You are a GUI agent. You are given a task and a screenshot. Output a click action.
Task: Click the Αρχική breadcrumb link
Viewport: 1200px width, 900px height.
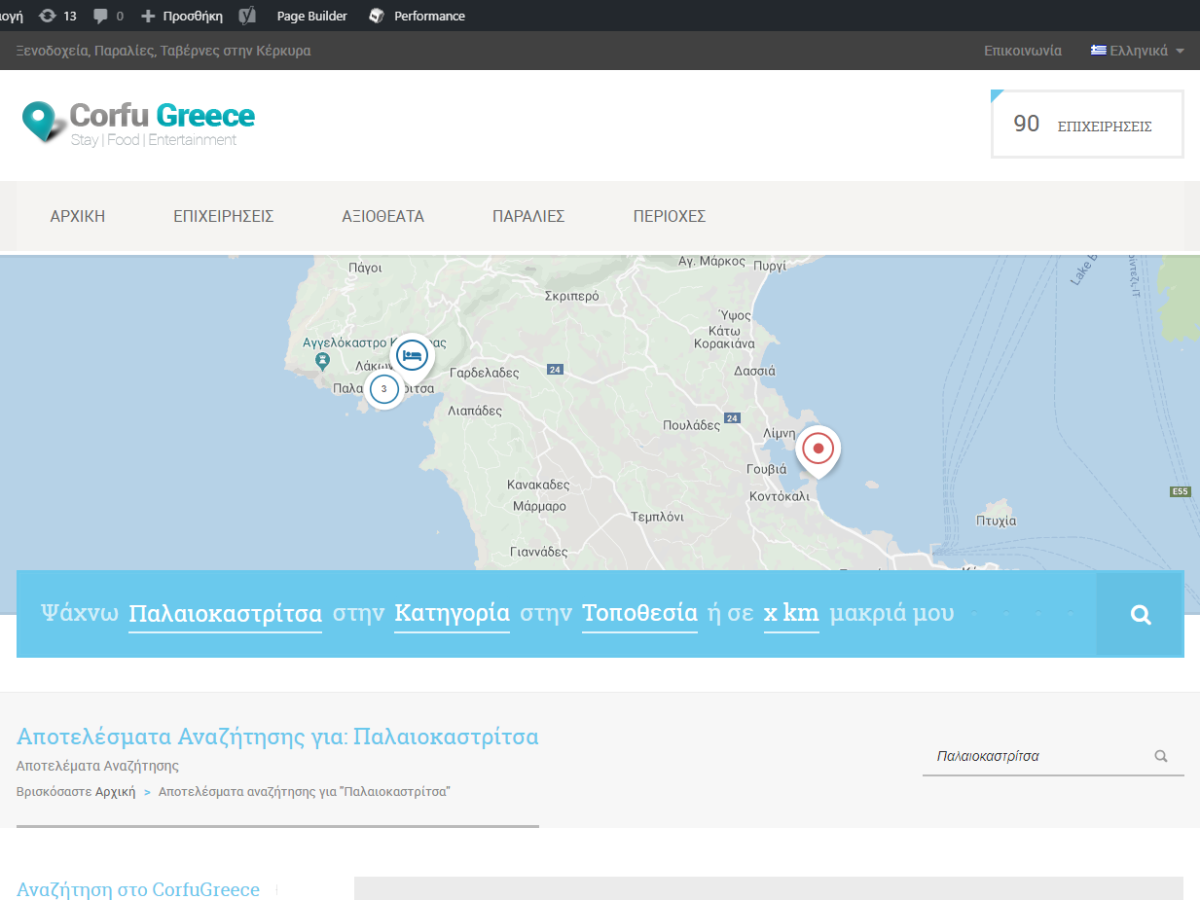tap(115, 791)
